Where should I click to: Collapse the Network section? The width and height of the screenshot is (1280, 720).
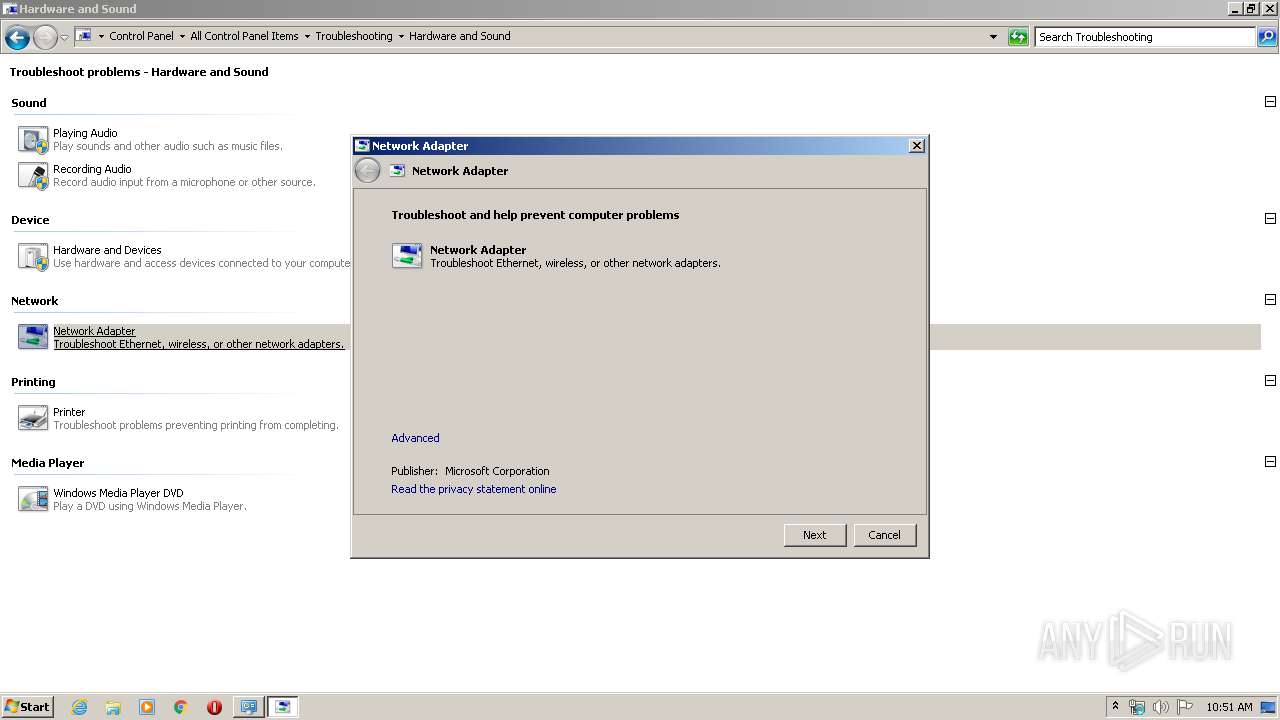tap(1270, 300)
